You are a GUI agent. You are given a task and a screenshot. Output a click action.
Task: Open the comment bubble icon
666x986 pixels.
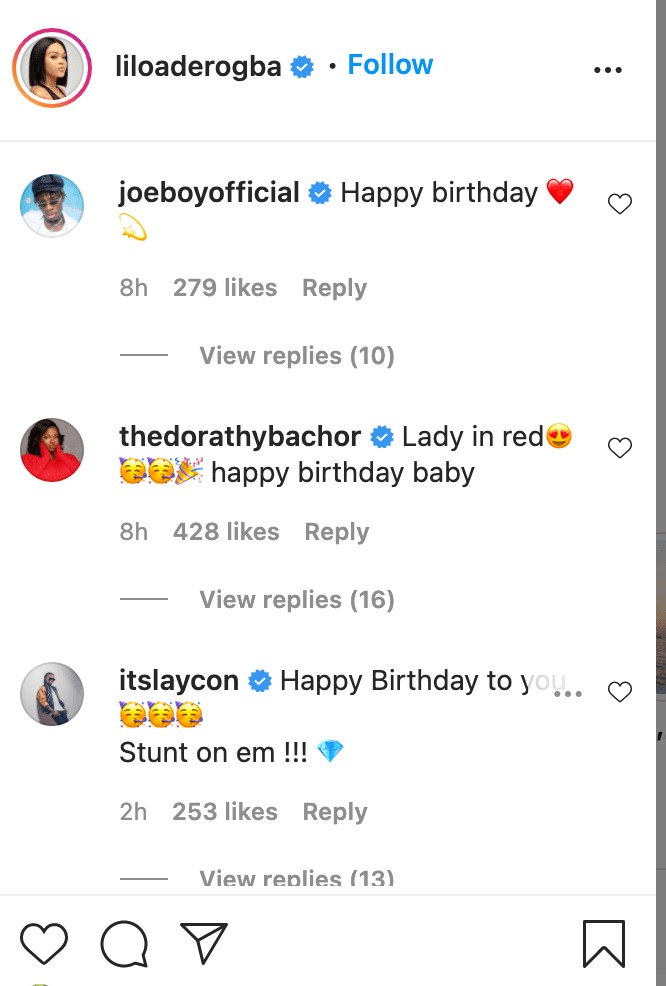124,944
